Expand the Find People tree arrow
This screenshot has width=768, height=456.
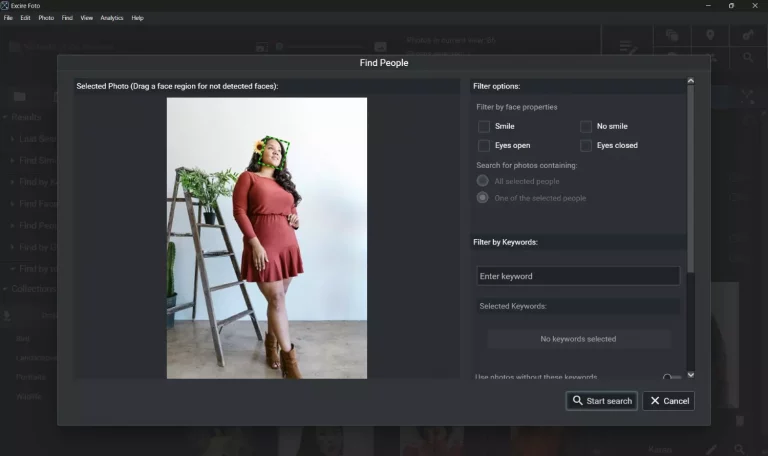(12, 225)
